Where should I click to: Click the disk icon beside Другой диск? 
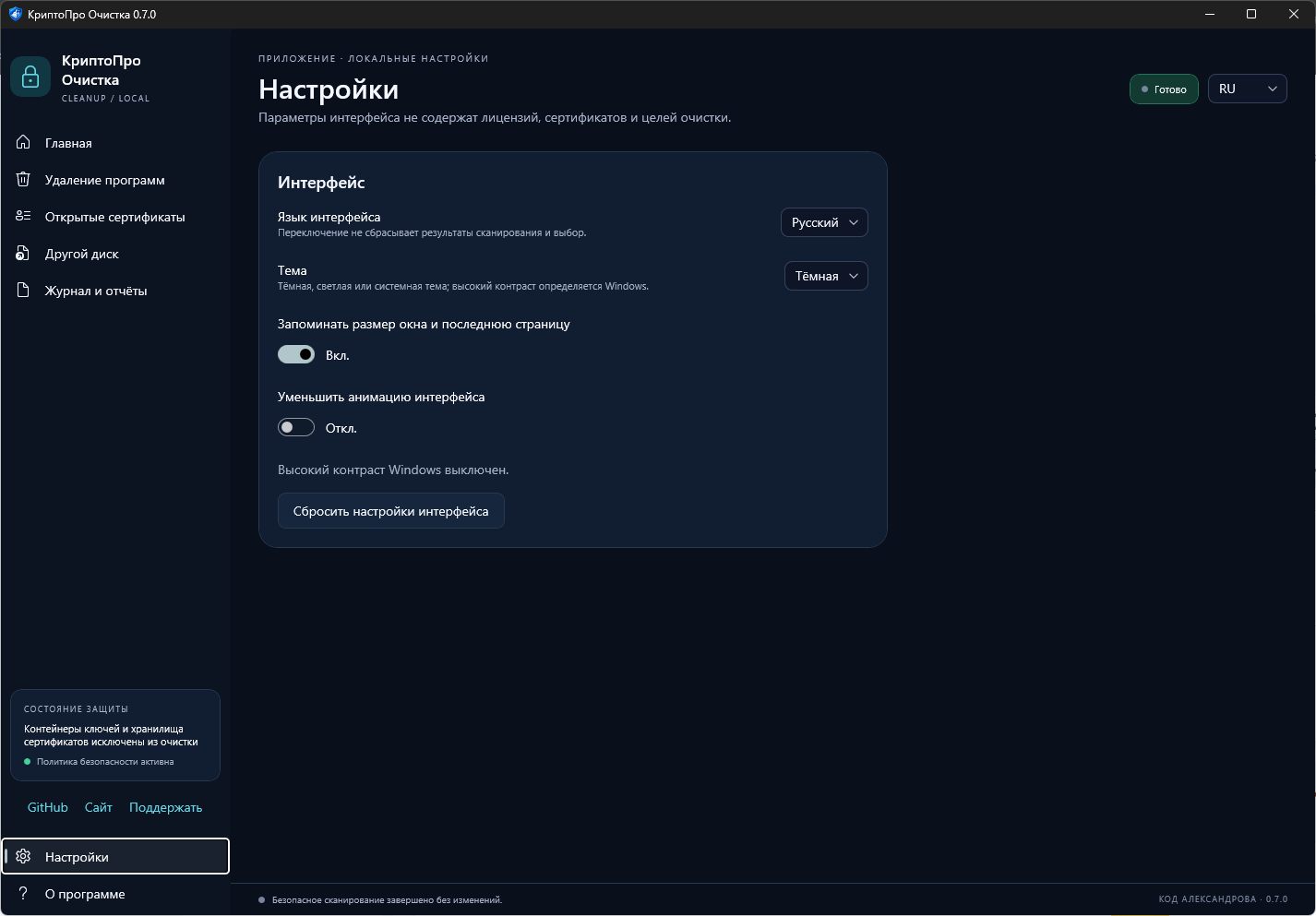(x=24, y=253)
